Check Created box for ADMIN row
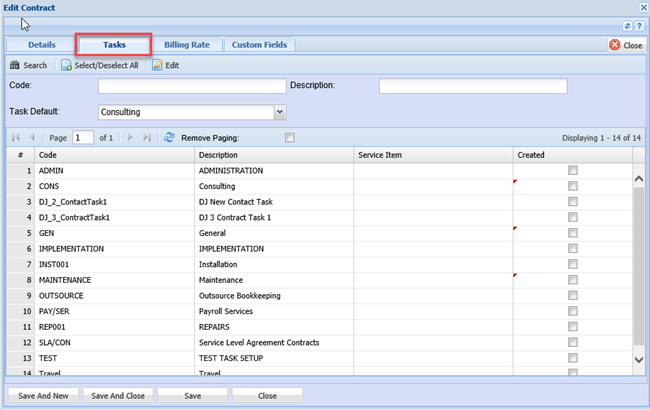The height and width of the screenshot is (410, 650). (573, 171)
